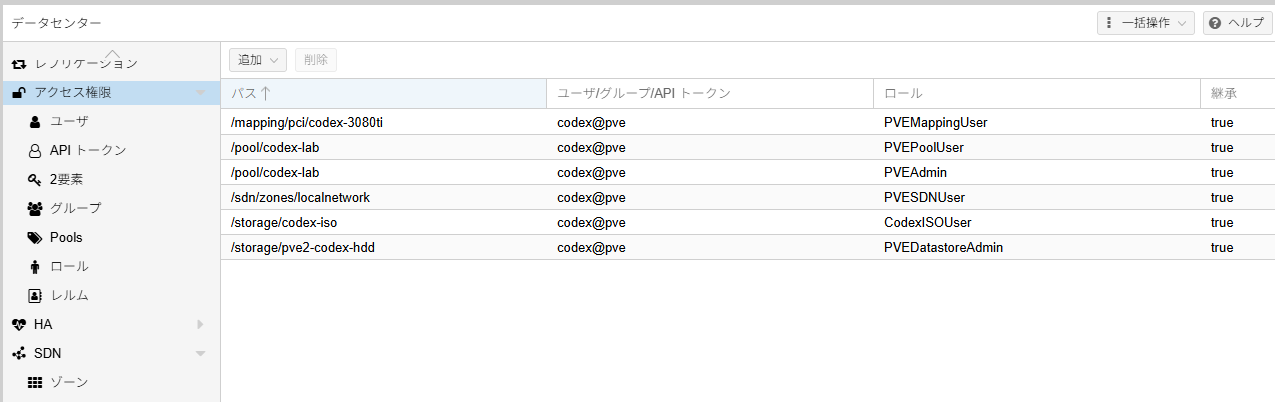The width and height of the screenshot is (1275, 402).
Task: Open ゾーン zones under SDN
Action: pyautogui.click(x=110, y=383)
